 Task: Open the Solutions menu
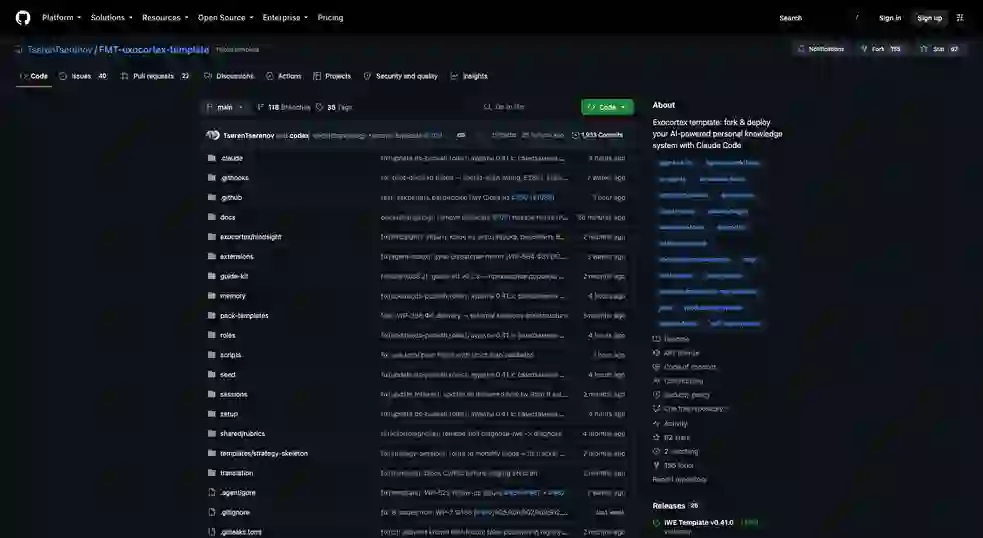tap(112, 18)
